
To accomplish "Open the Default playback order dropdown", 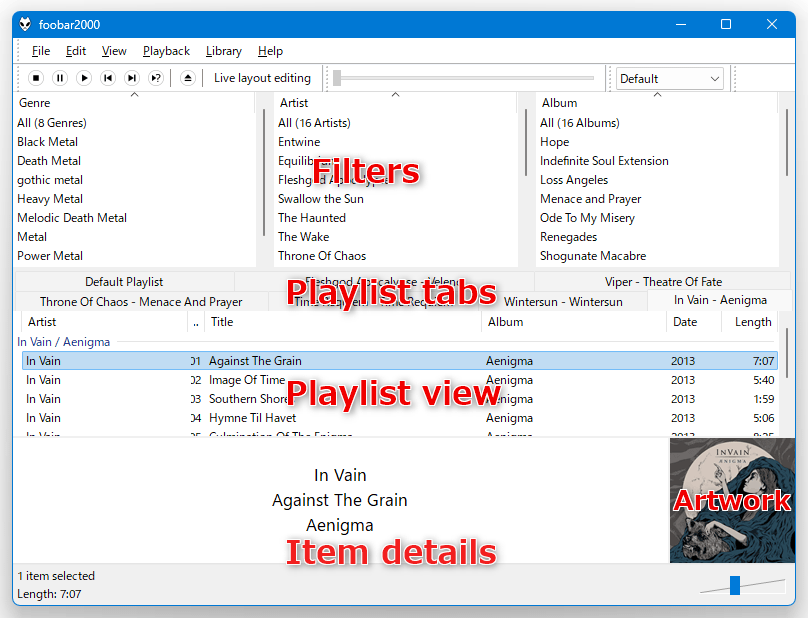I will tap(669, 79).
